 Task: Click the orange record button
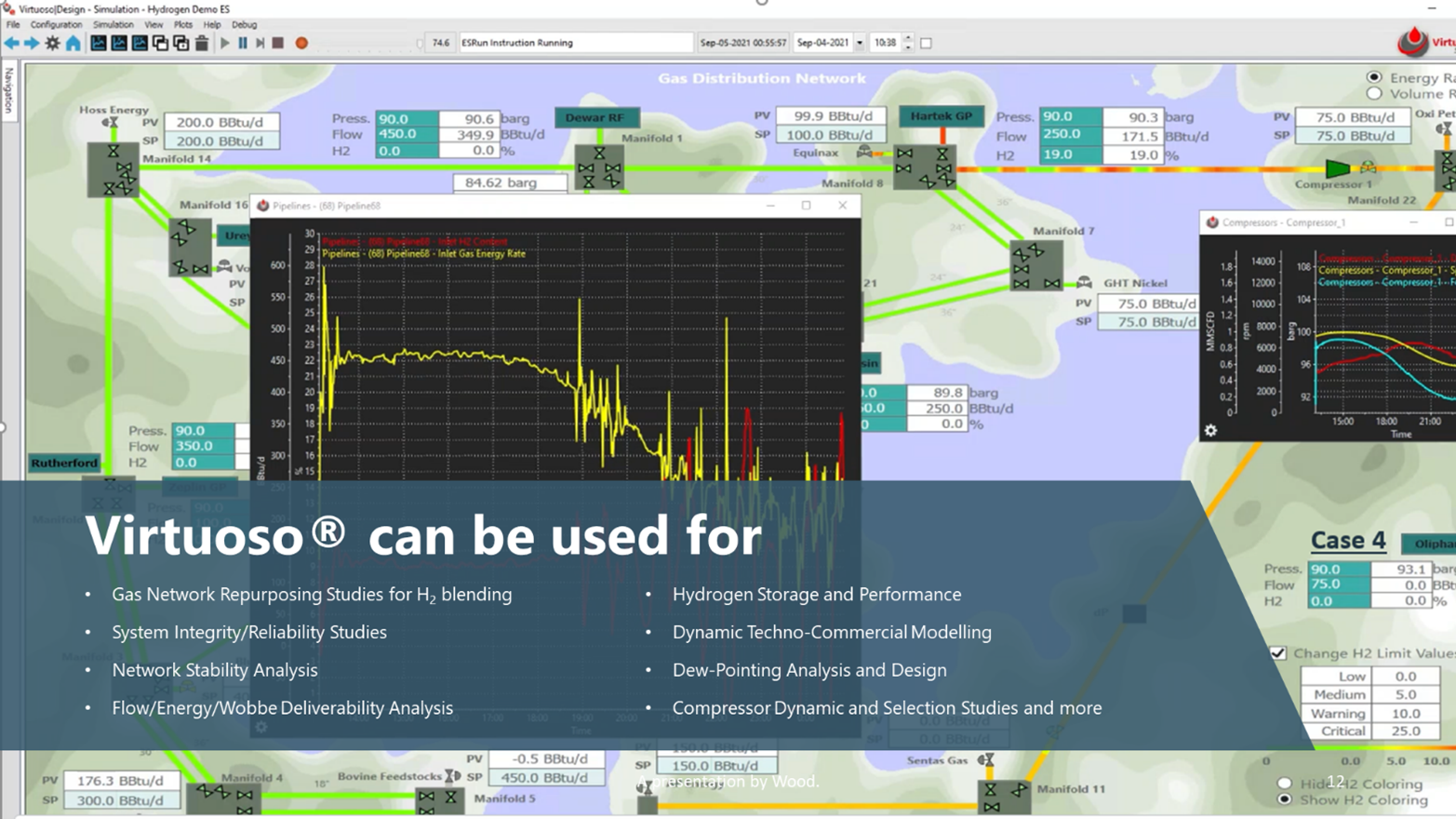click(301, 43)
